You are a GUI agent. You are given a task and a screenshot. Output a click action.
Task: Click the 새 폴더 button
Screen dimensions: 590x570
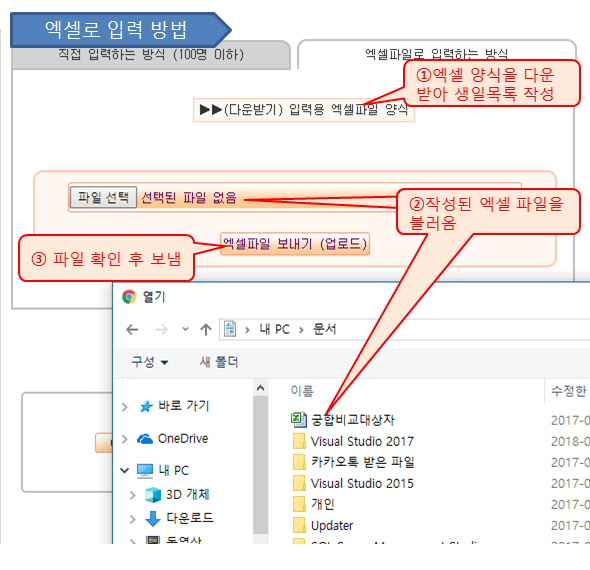click(219, 362)
